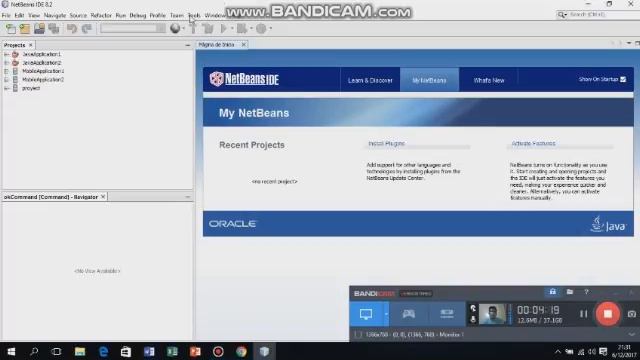Stop the Bandicam recording with red button

coord(608,314)
